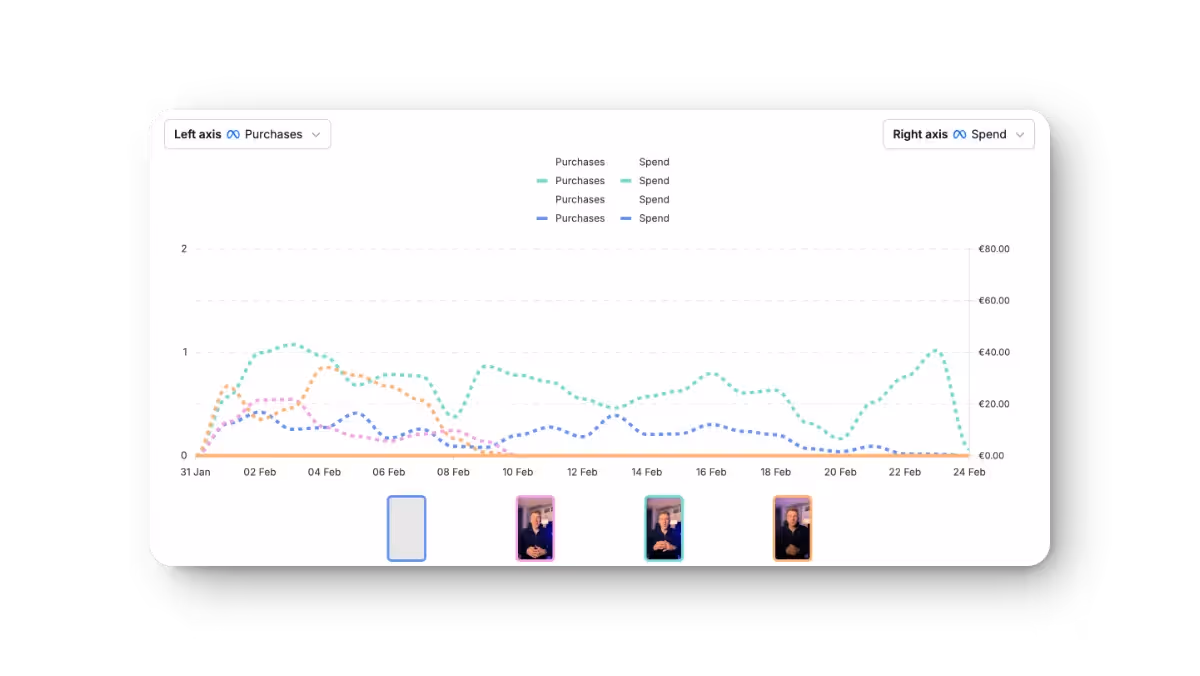Click the 12 Feb date label
Image resolution: width=1200 pixels, height=676 pixels.
point(582,472)
